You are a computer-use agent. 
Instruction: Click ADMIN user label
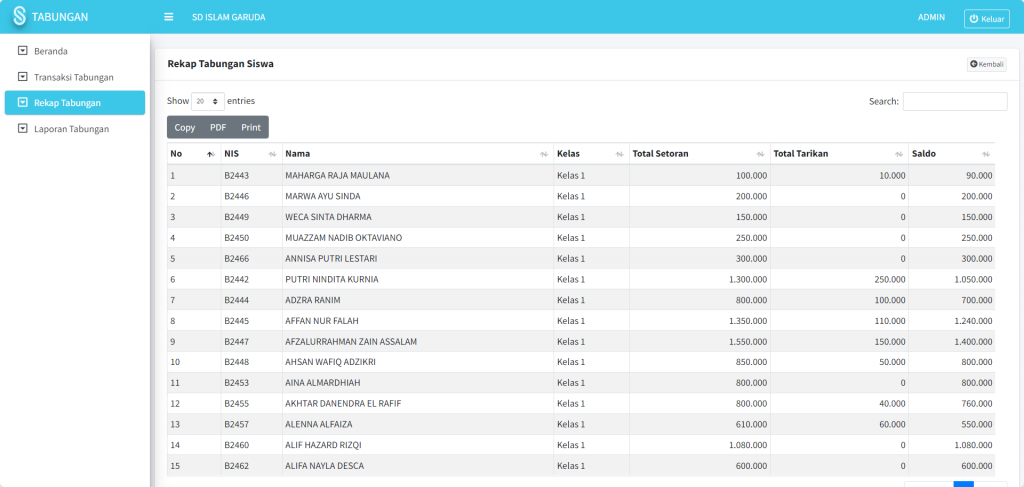point(931,18)
